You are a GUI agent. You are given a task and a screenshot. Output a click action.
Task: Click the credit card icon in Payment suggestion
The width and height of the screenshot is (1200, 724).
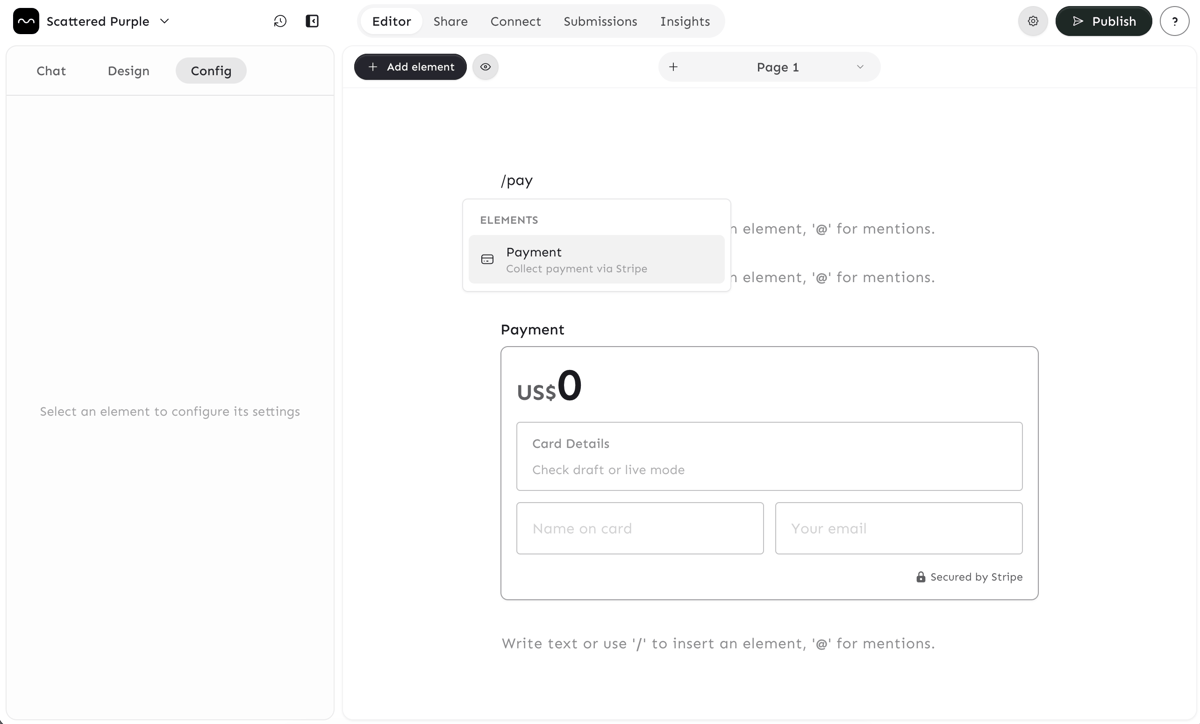(x=487, y=260)
